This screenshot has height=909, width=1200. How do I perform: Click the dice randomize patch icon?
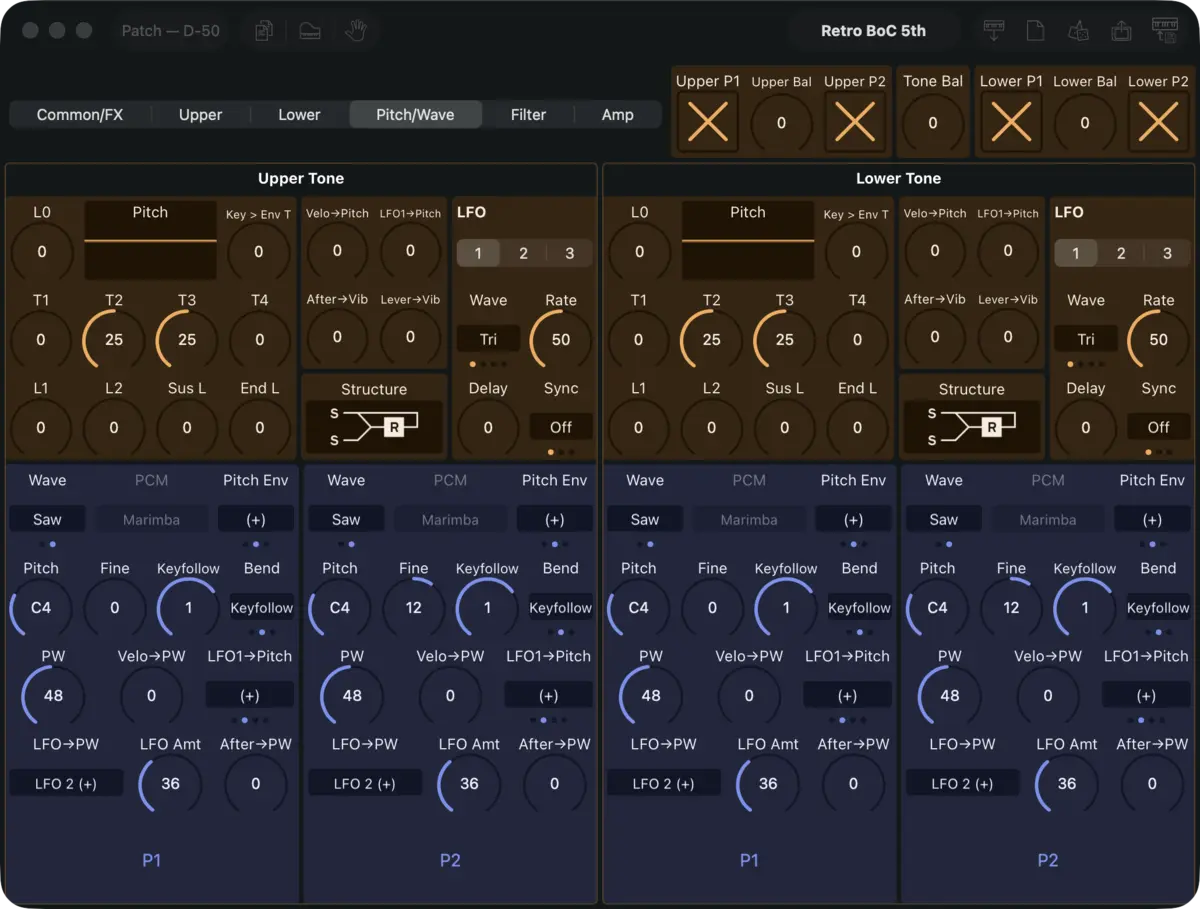(x=1078, y=31)
